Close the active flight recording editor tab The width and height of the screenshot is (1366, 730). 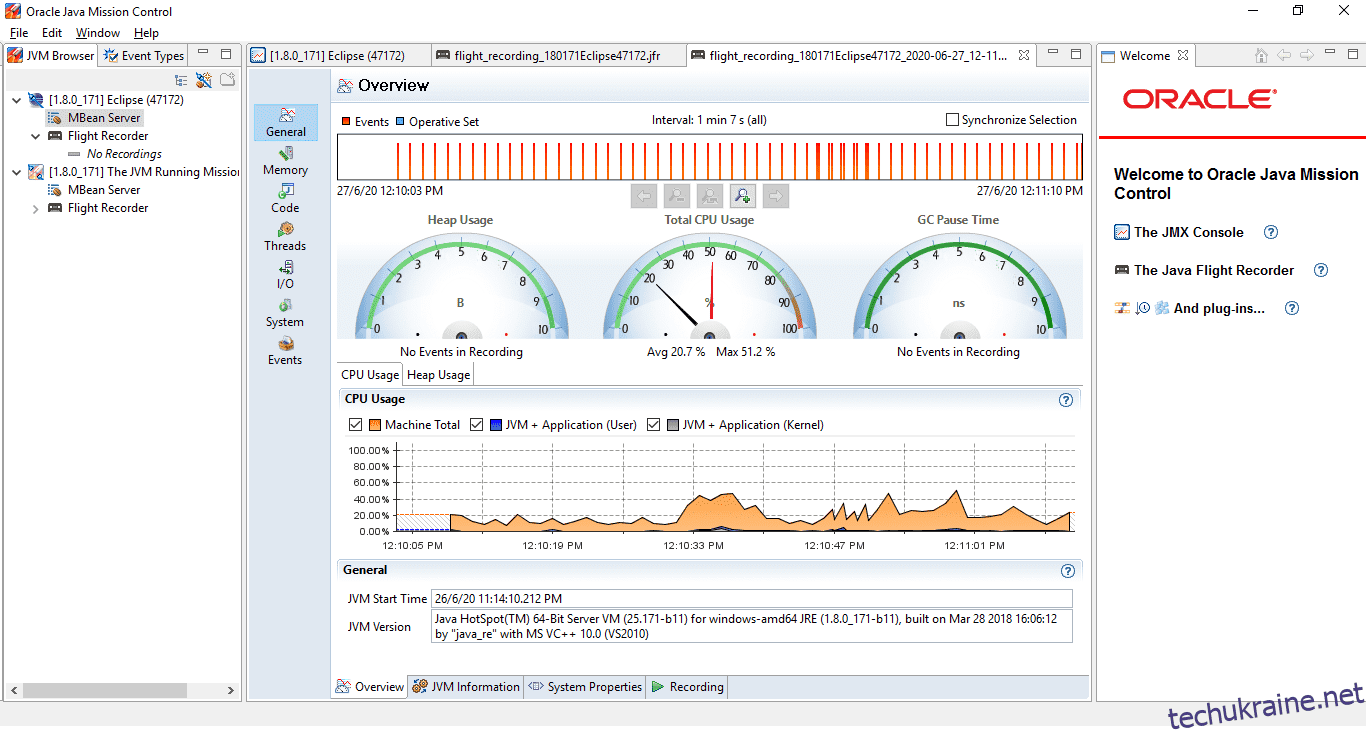[x=1024, y=56]
